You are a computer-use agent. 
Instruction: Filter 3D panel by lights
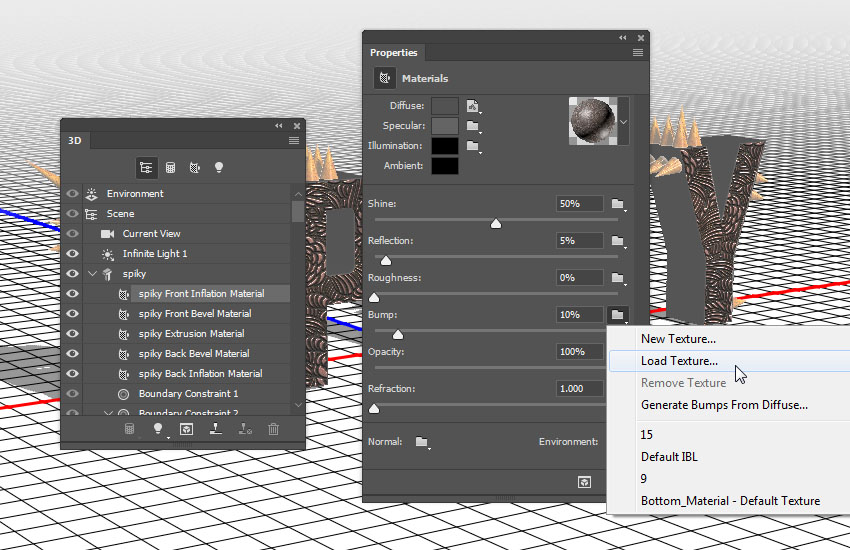pyautogui.click(x=219, y=167)
